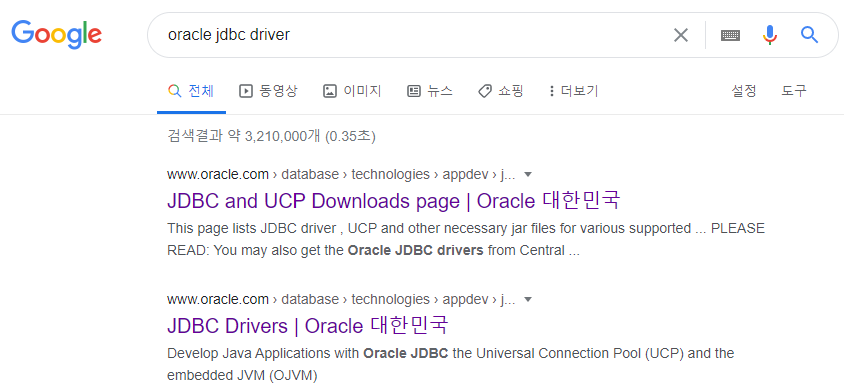This screenshot has width=844, height=383.
Task: Expand arrow beside JDBC and UCP Downloads URL
Action: click(528, 174)
